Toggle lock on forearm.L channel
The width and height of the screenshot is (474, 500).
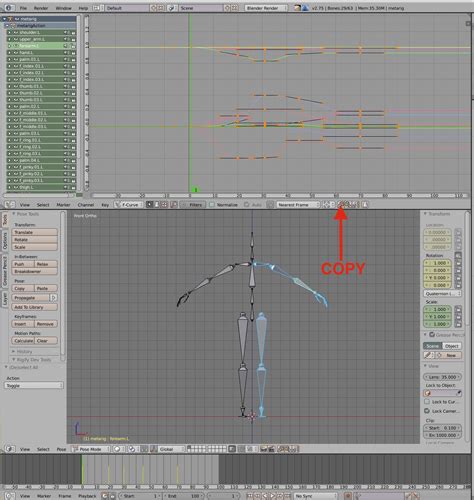tap(73, 46)
